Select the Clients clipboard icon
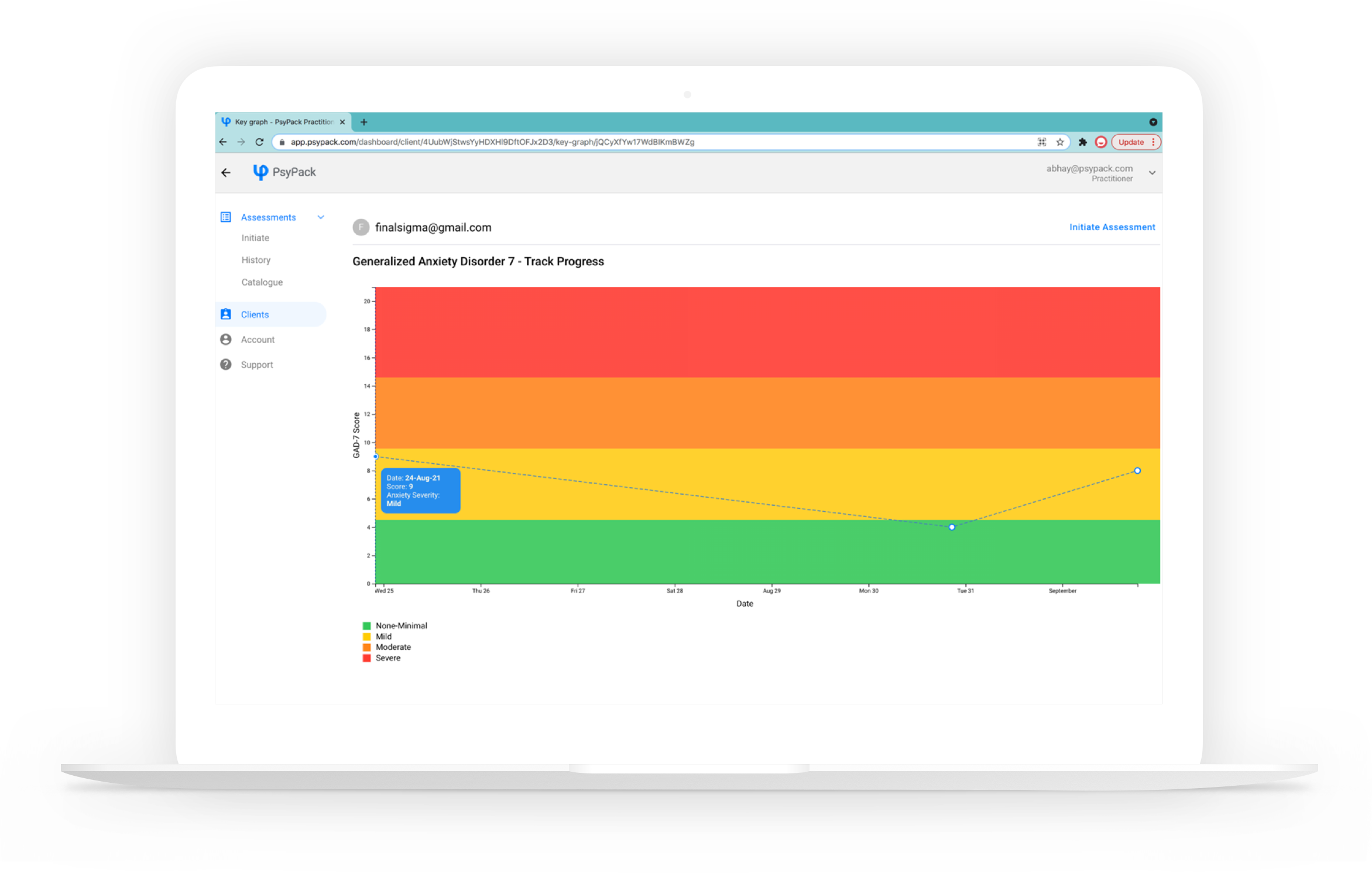The image size is (1372, 873). pyautogui.click(x=226, y=314)
